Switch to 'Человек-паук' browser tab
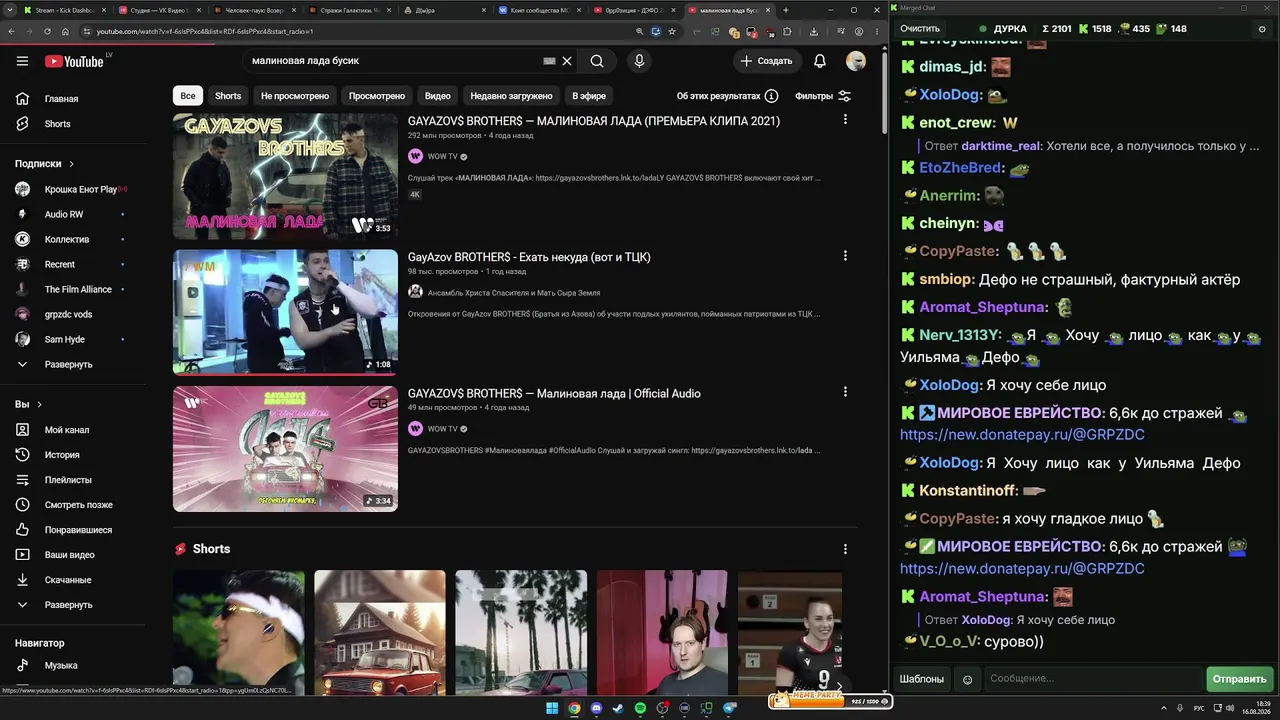Screen dimensions: 1280x720 (x=255, y=10)
